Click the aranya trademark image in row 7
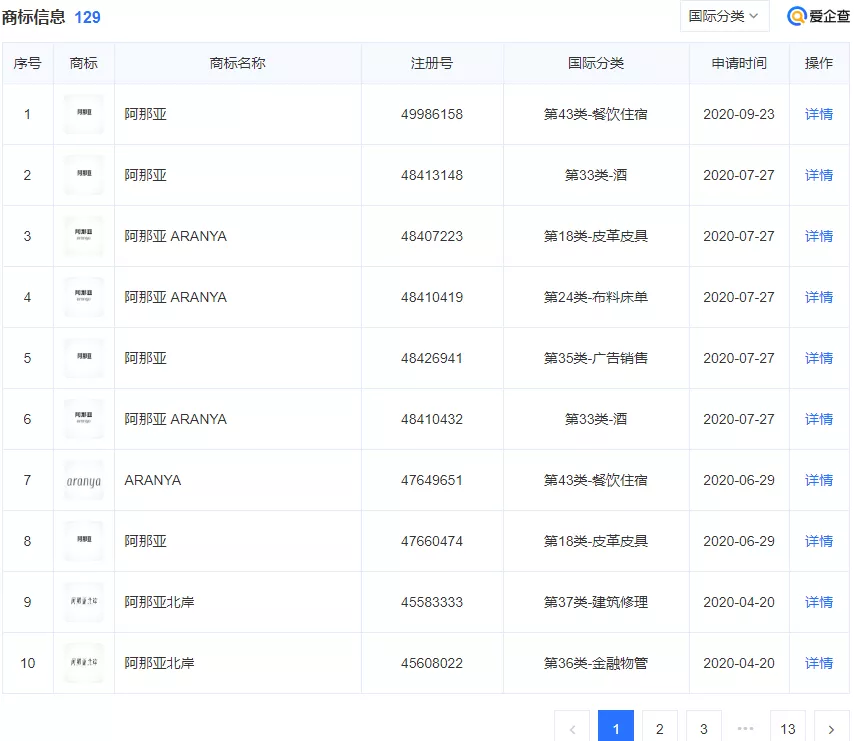Screen dimensions: 854x741 tap(84, 480)
